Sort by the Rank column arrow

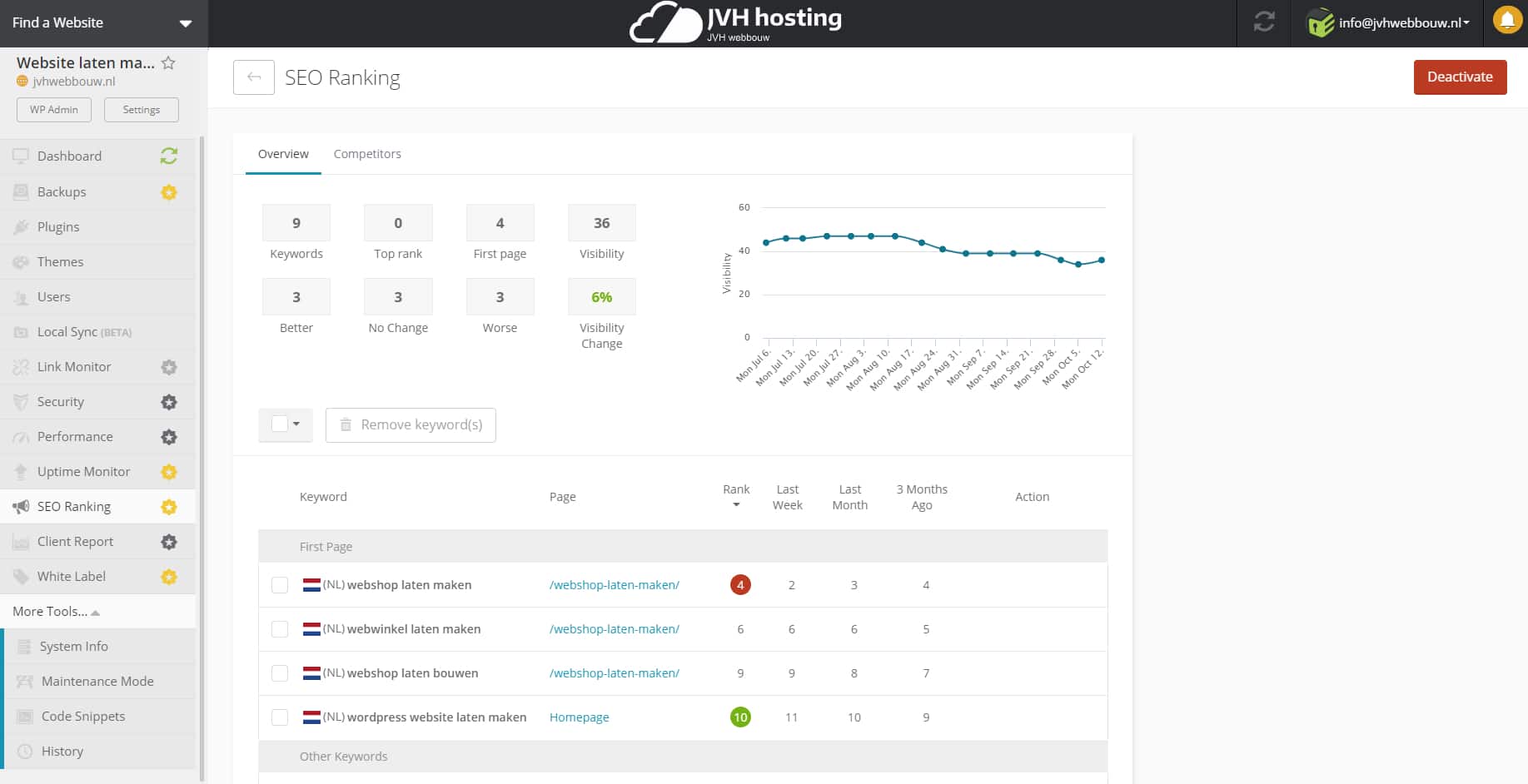[x=736, y=505]
